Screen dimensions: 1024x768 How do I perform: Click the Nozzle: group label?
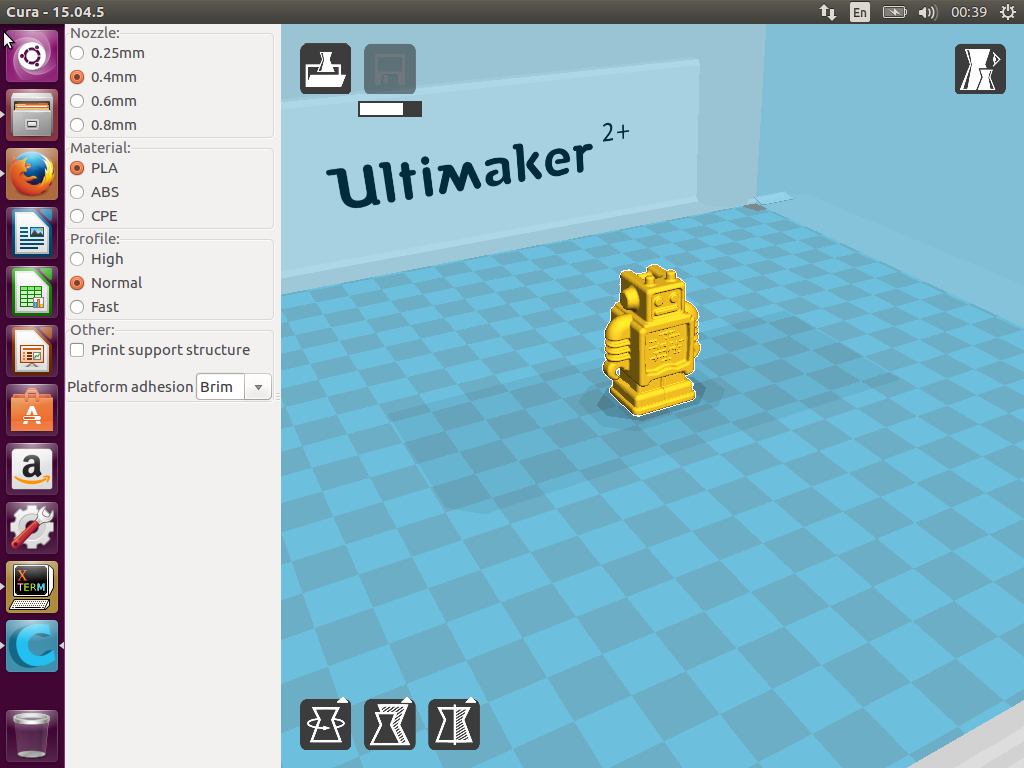[x=95, y=33]
